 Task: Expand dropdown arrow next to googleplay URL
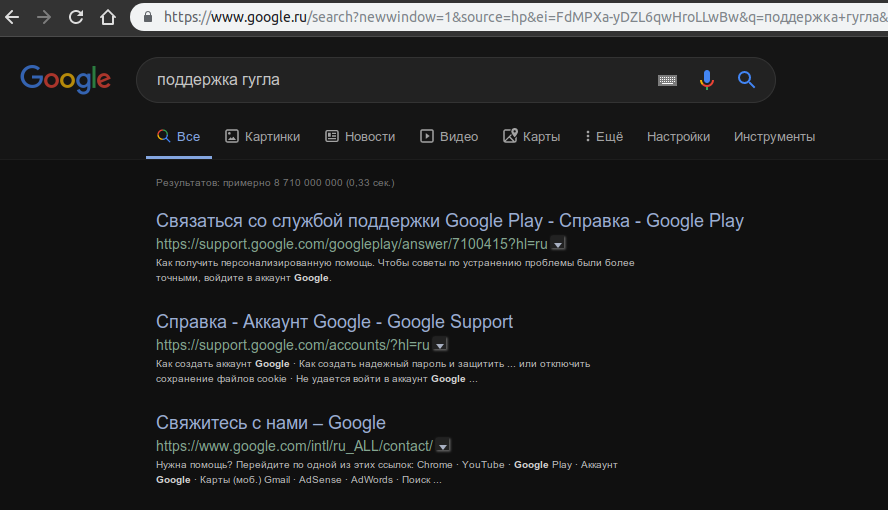558,245
